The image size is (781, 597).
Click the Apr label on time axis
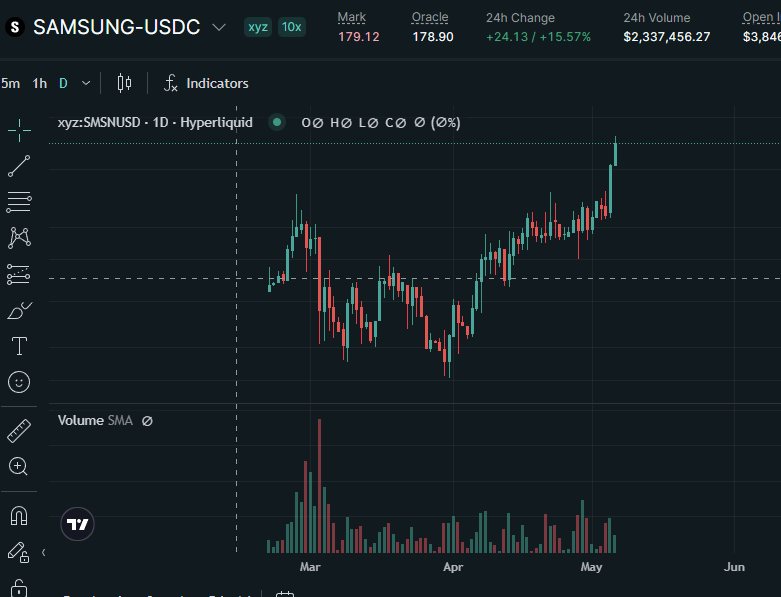[453, 567]
